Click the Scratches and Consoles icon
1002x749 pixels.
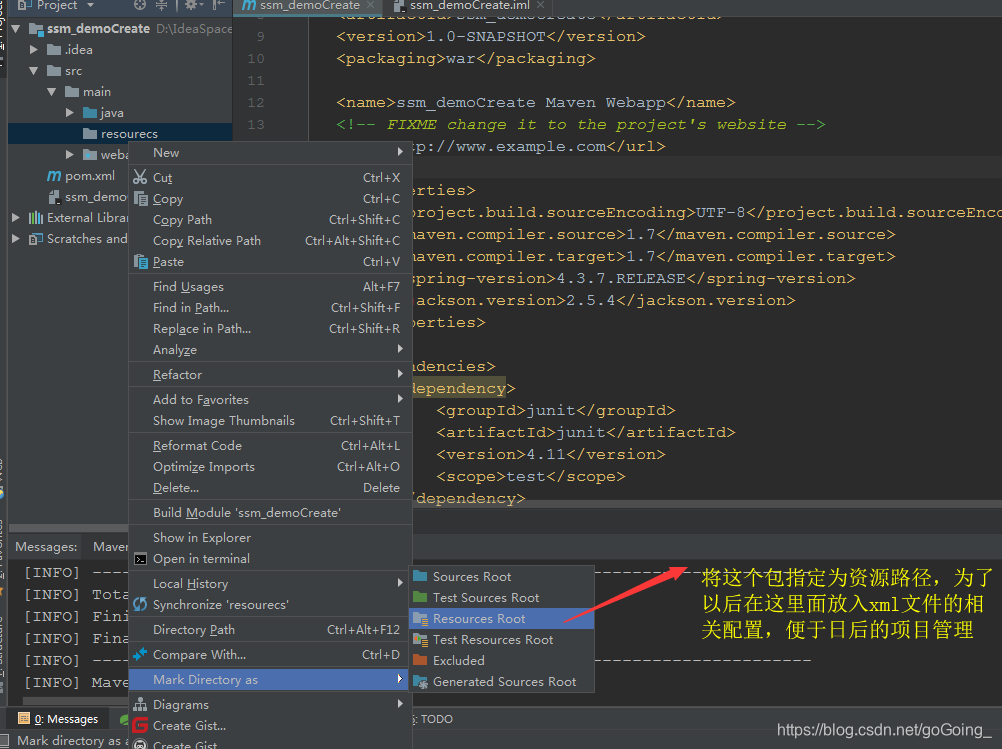36,239
